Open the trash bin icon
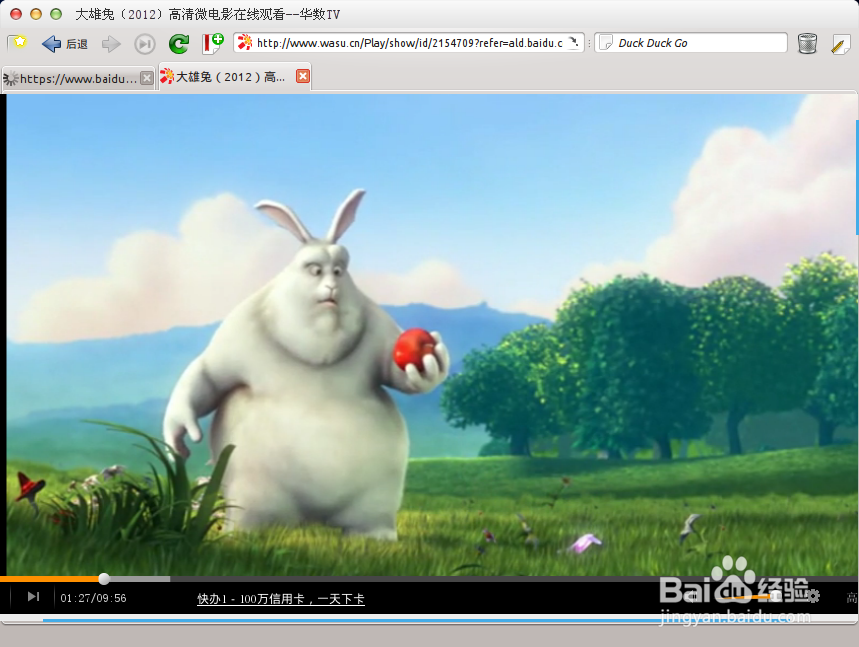The height and width of the screenshot is (647, 859). (807, 43)
